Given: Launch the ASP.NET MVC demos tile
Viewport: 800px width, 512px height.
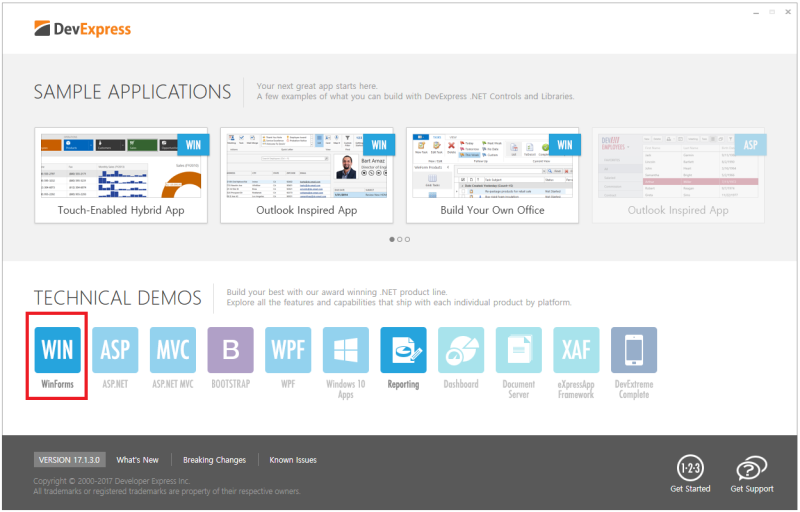Looking at the screenshot, I should tap(173, 350).
